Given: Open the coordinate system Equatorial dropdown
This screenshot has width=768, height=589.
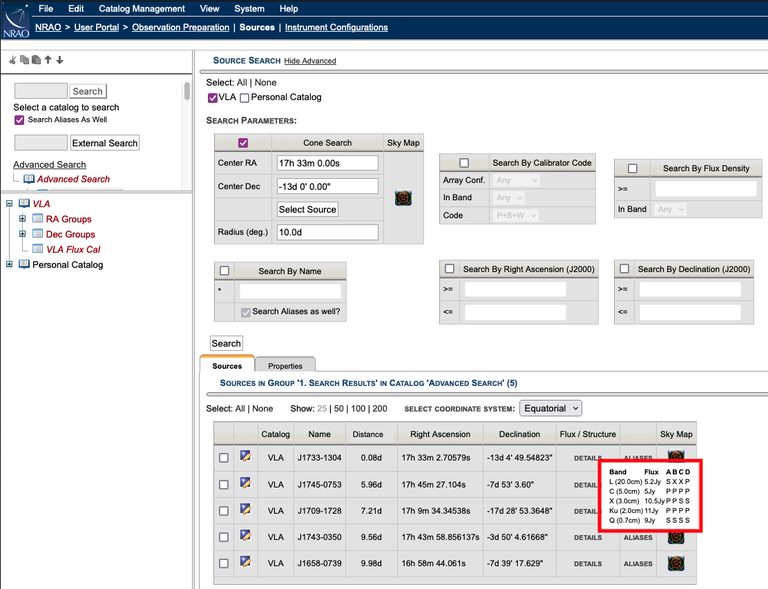Looking at the screenshot, I should point(550,408).
